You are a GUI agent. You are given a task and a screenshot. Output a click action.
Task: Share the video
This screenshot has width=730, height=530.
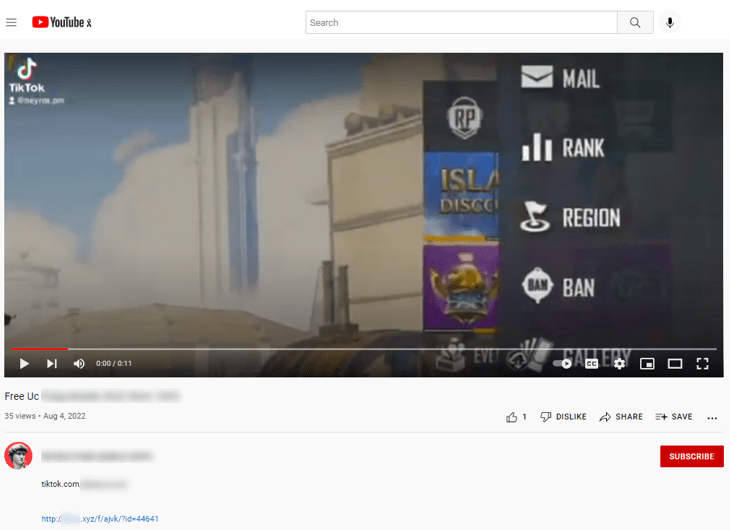[621, 417]
